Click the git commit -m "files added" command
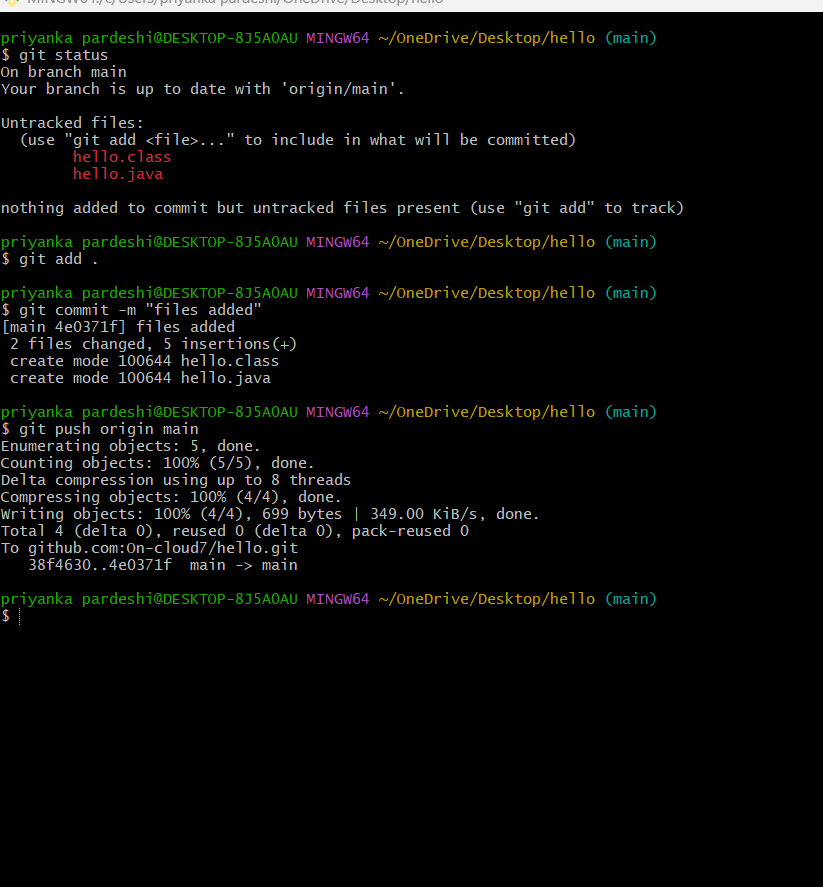Viewport: 823px width, 887px height. click(131, 309)
